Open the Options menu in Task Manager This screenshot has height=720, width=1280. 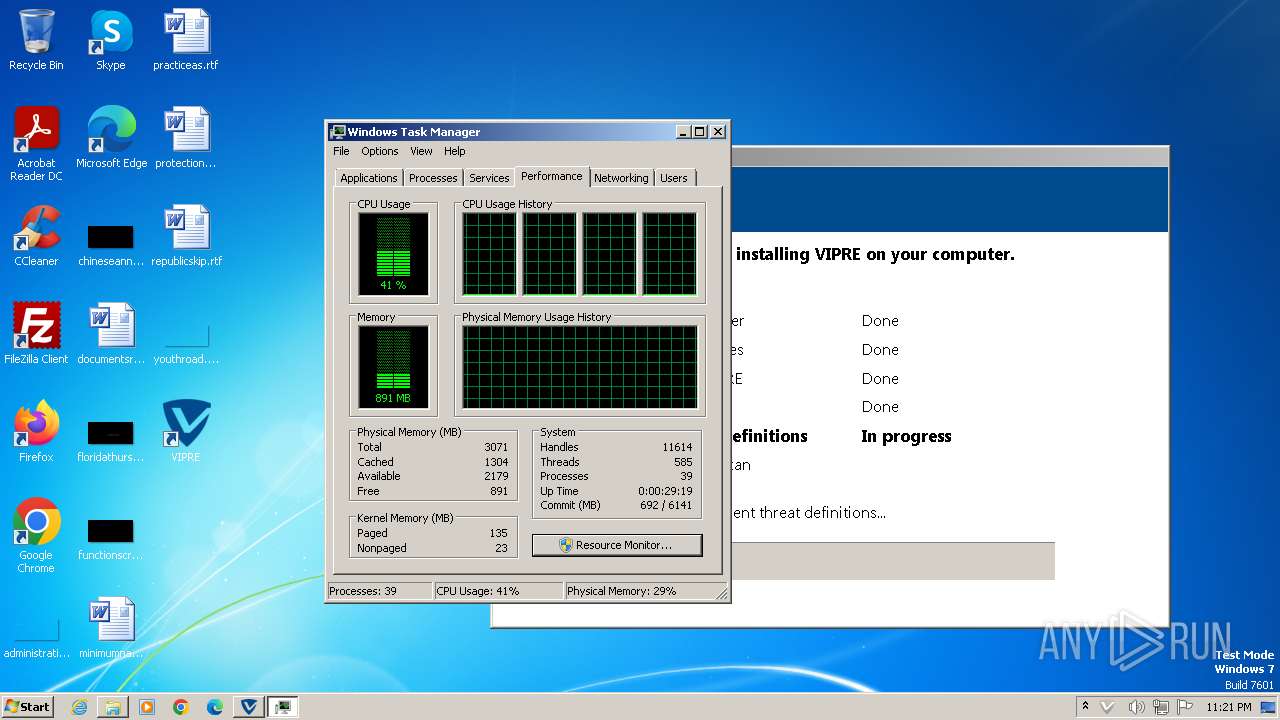380,151
